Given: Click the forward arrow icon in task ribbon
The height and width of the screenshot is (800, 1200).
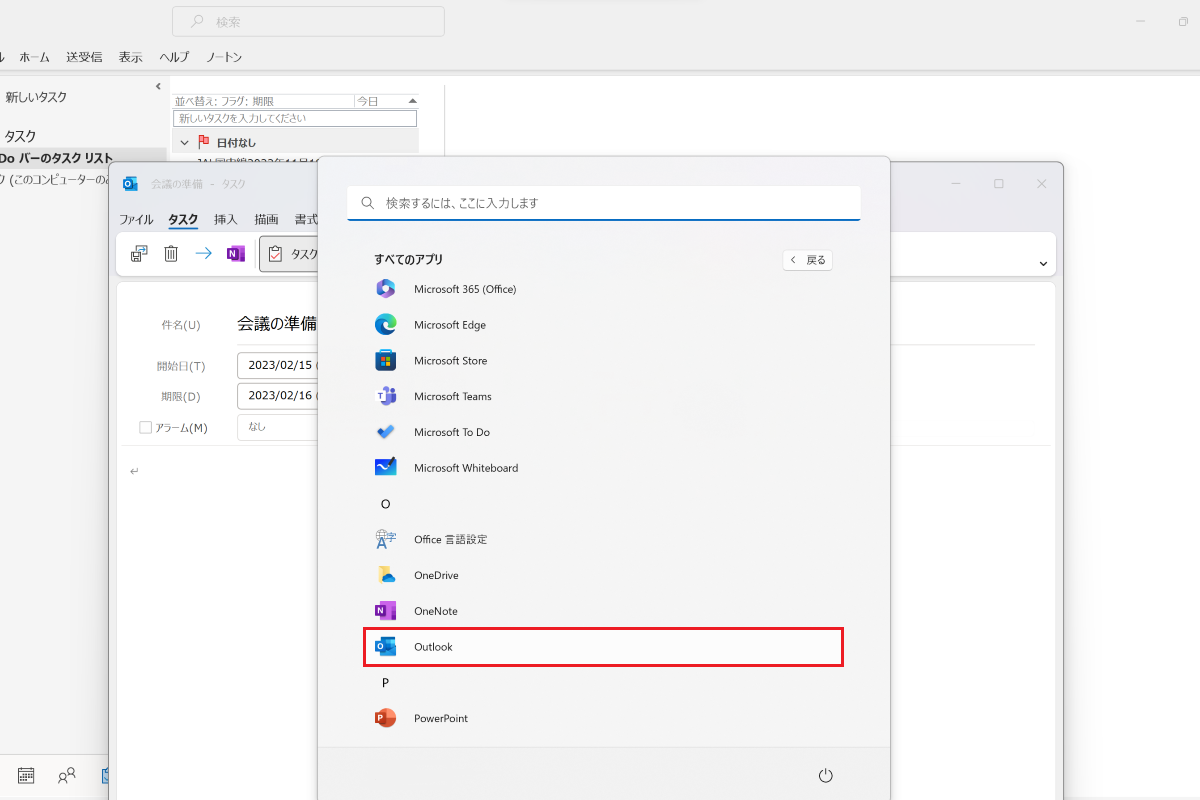Looking at the screenshot, I should point(203,254).
